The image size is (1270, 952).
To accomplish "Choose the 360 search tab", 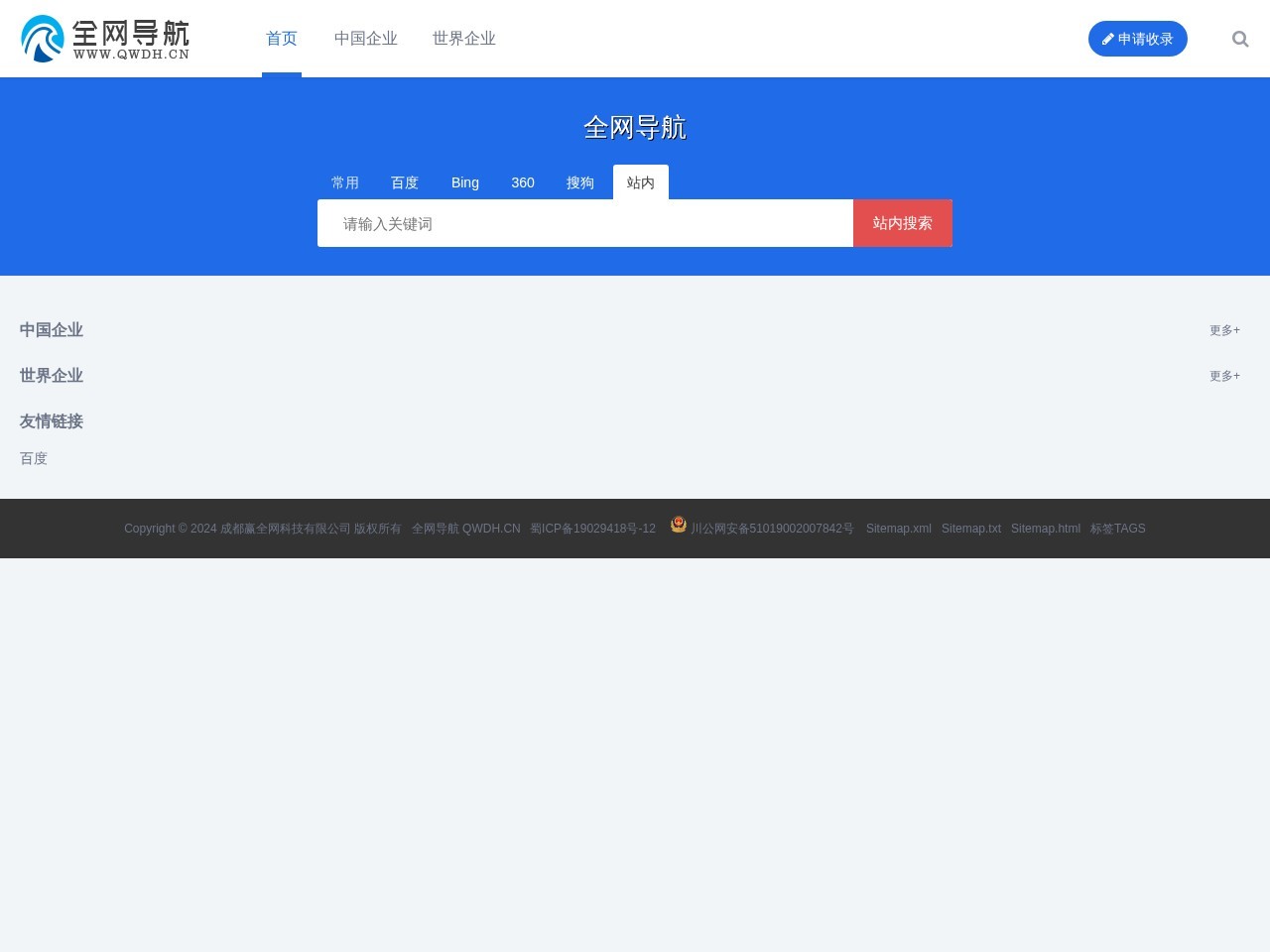I will [523, 182].
